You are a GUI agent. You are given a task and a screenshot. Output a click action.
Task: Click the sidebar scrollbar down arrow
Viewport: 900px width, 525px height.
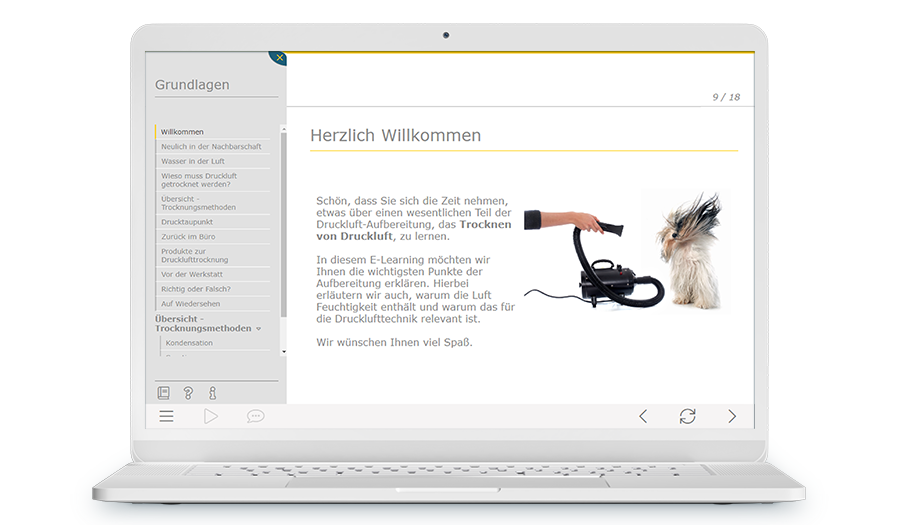click(x=284, y=352)
